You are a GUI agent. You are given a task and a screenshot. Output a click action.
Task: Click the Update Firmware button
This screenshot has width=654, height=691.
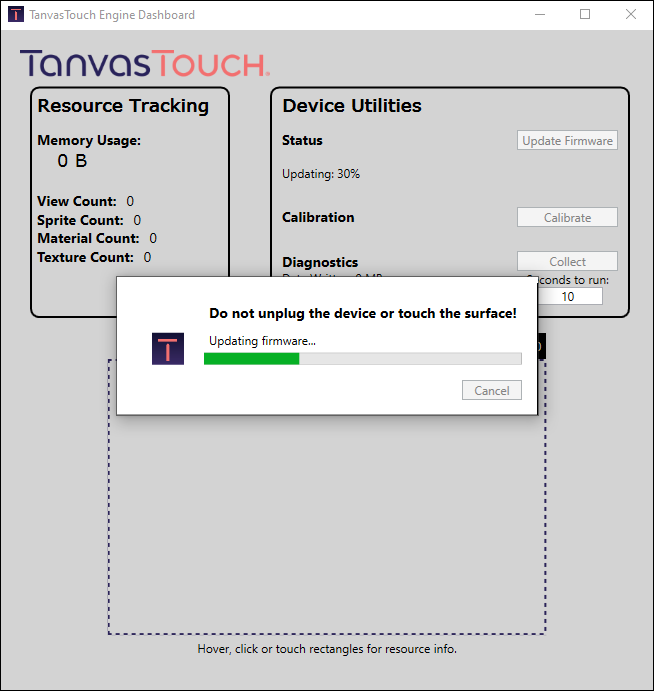pyautogui.click(x=567, y=140)
